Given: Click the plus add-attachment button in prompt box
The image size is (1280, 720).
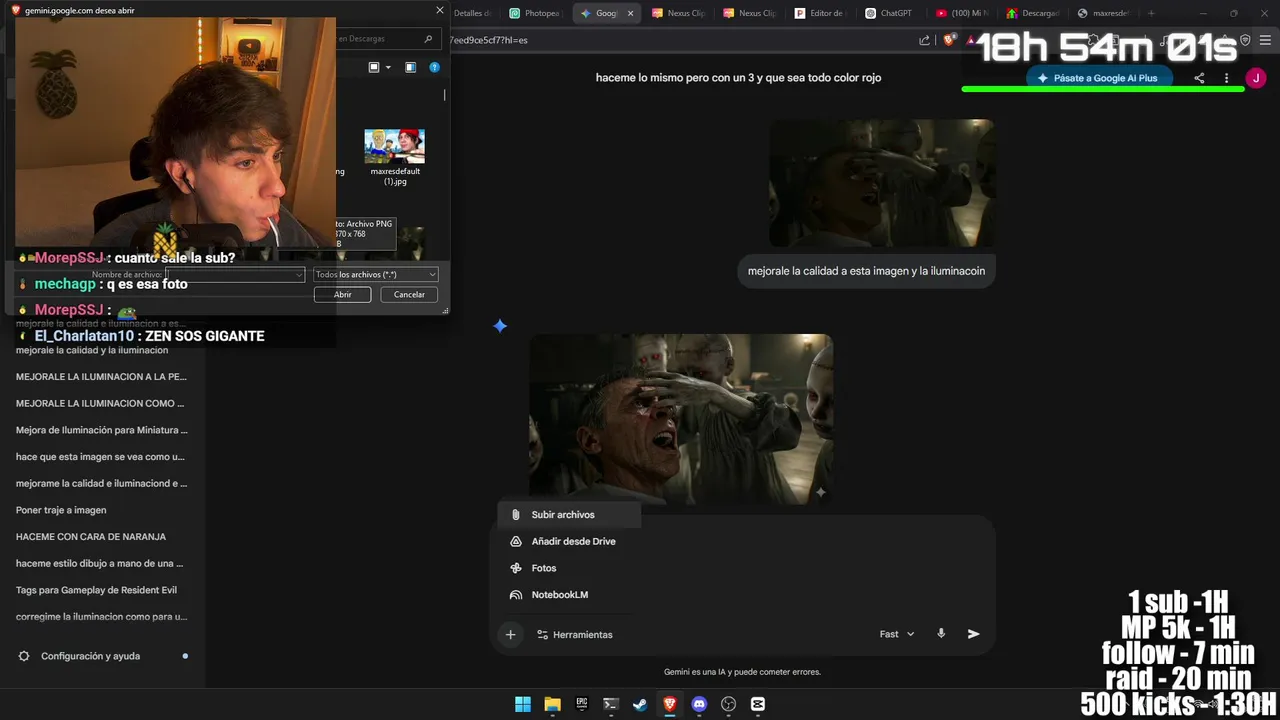Looking at the screenshot, I should [x=510, y=634].
